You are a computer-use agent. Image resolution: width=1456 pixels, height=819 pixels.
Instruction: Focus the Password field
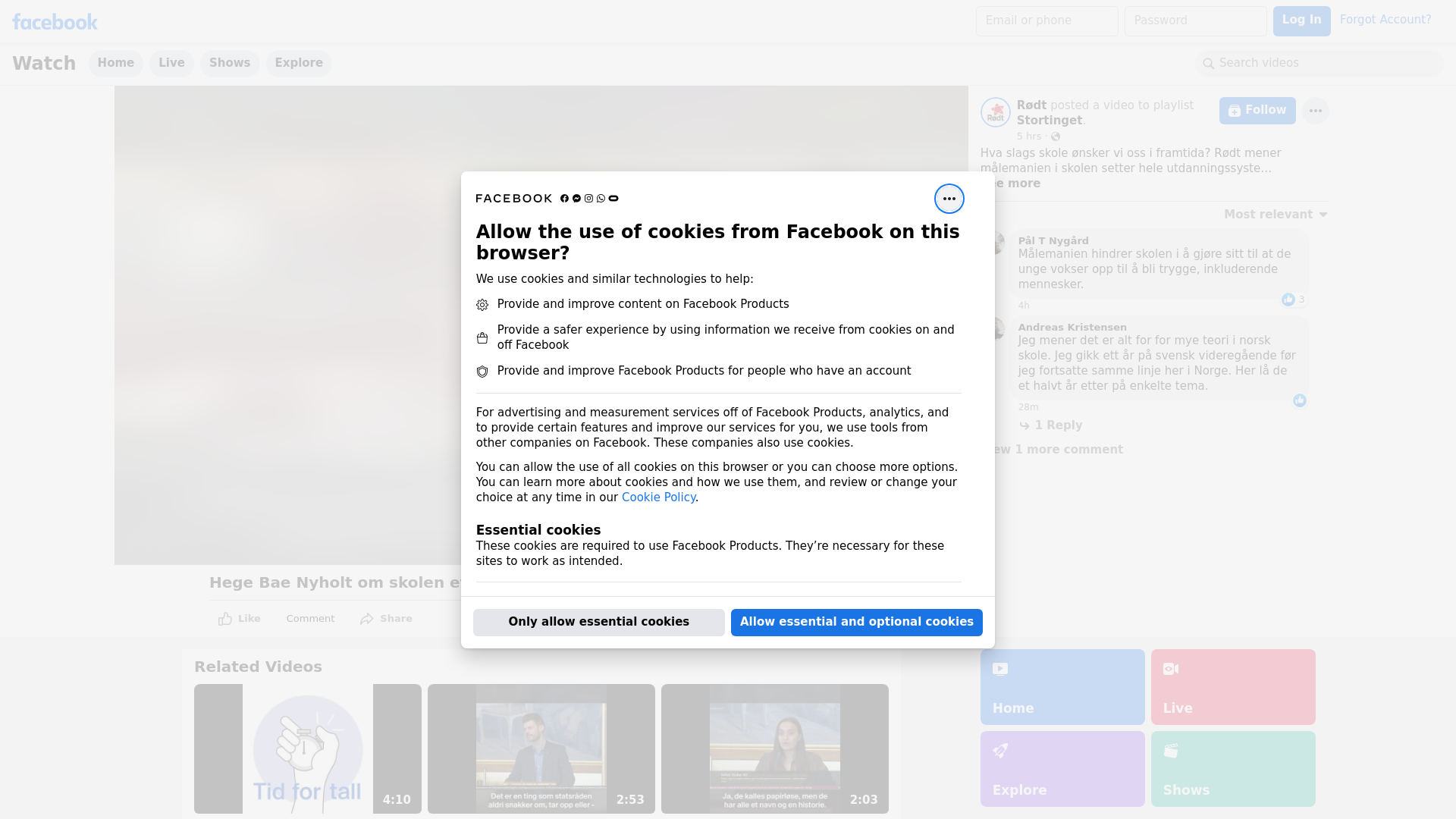click(1195, 21)
